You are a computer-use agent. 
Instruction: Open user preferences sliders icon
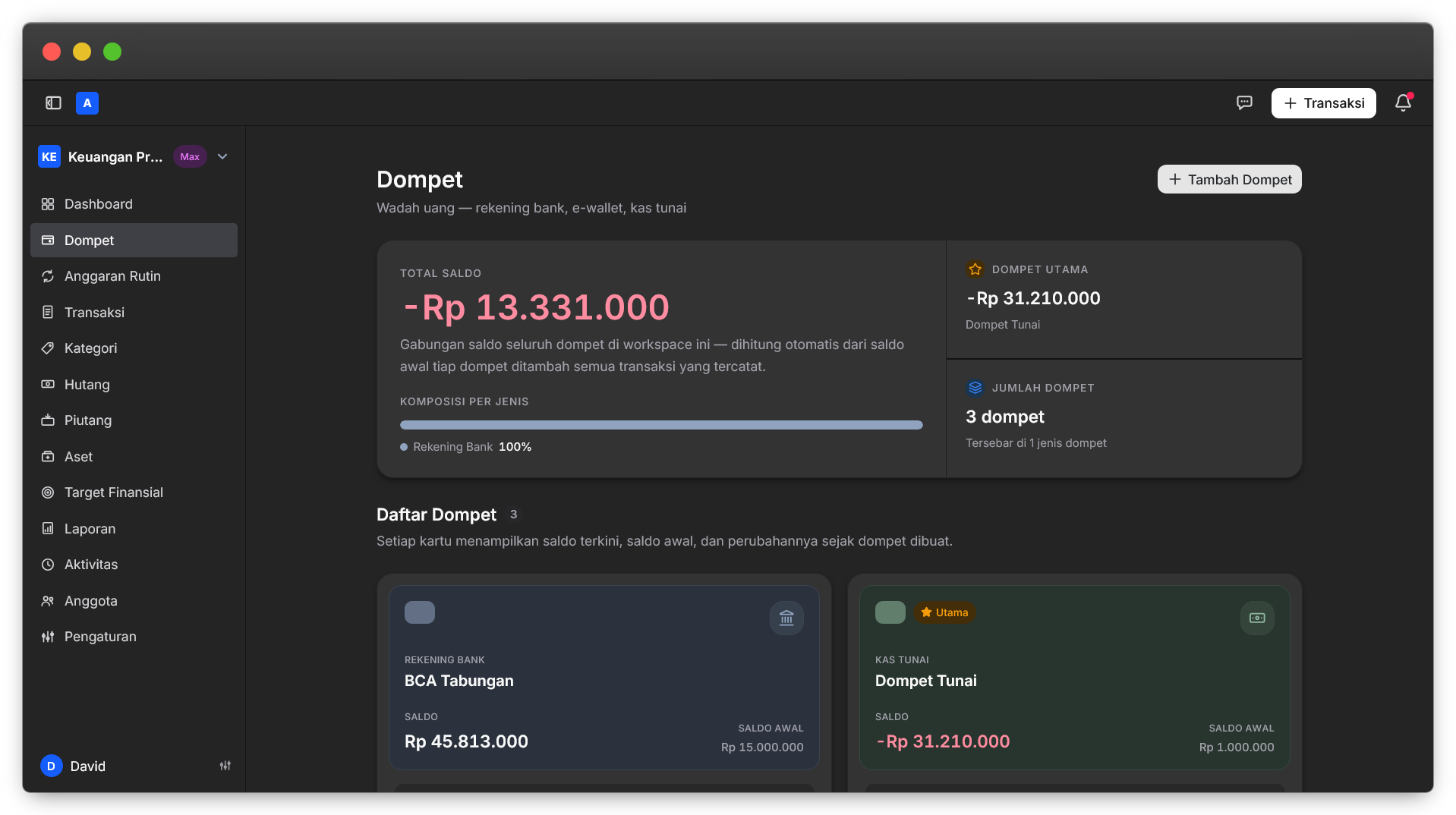click(225, 766)
